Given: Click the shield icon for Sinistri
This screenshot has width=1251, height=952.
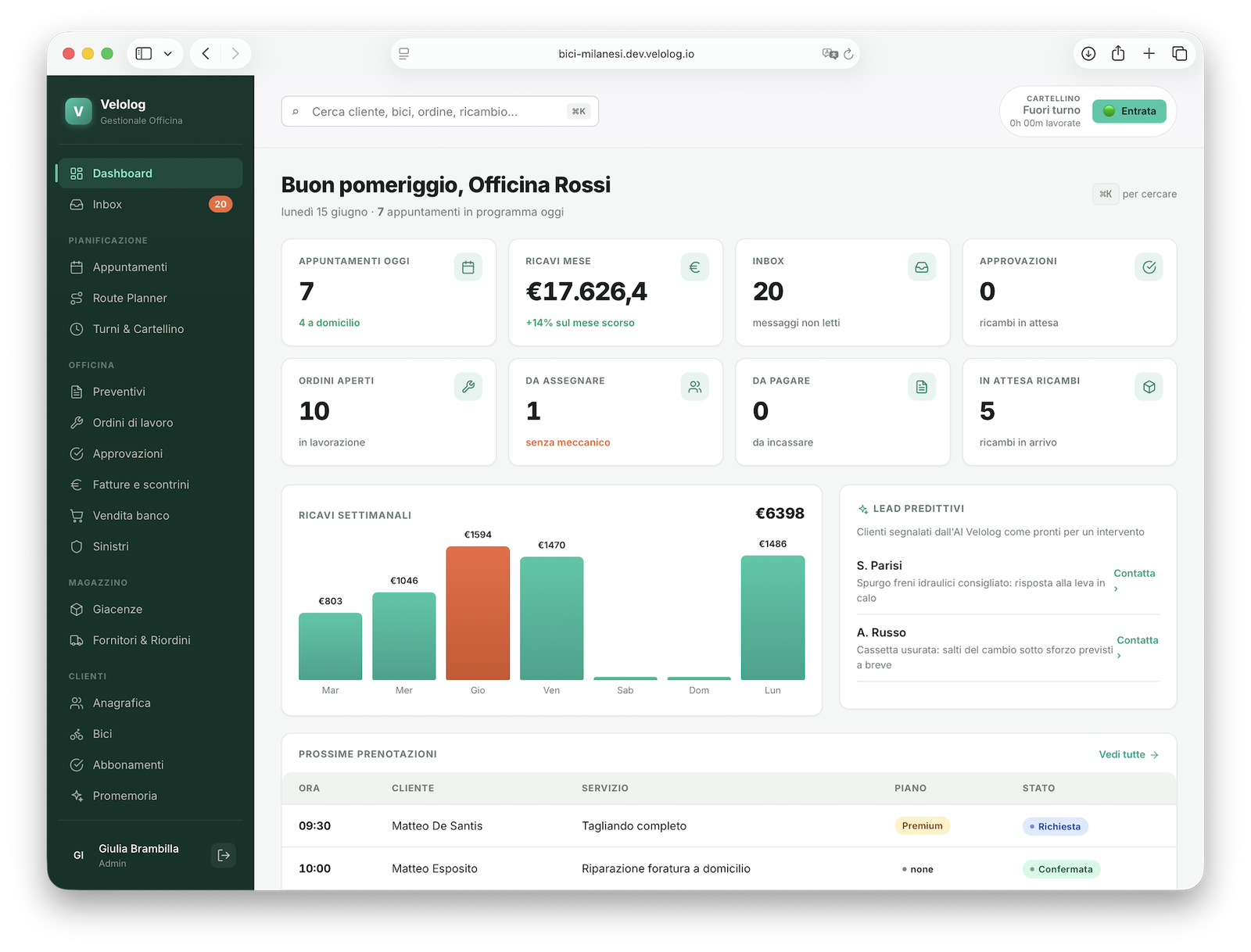Looking at the screenshot, I should pos(77,547).
